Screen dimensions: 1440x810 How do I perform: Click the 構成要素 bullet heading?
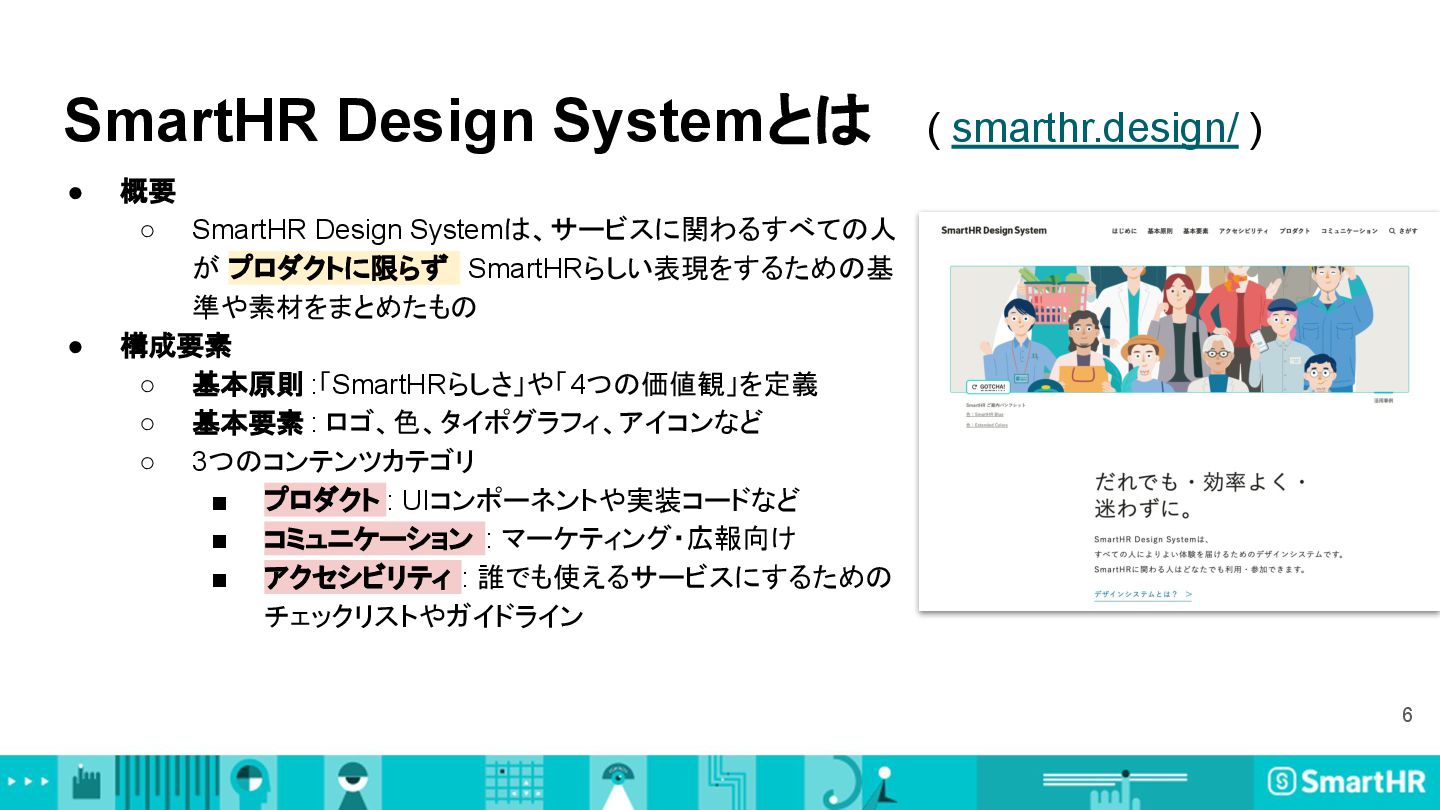coord(176,346)
